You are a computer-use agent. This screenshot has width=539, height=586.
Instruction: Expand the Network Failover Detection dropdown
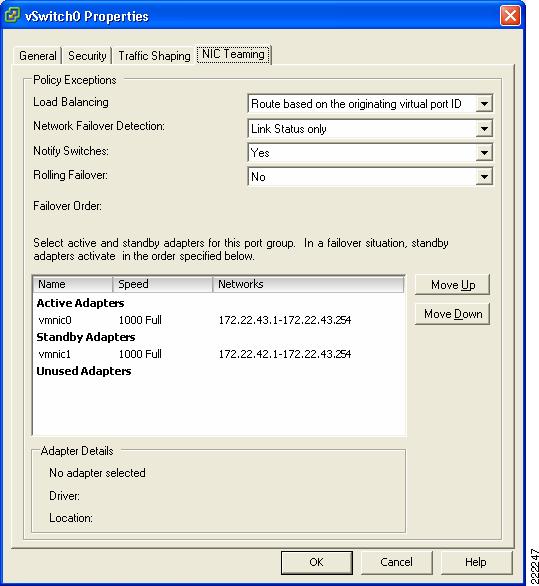tap(484, 129)
